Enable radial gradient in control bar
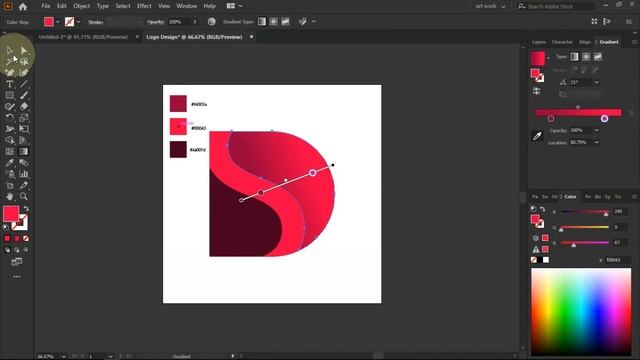This screenshot has width=640, height=360. point(274,22)
